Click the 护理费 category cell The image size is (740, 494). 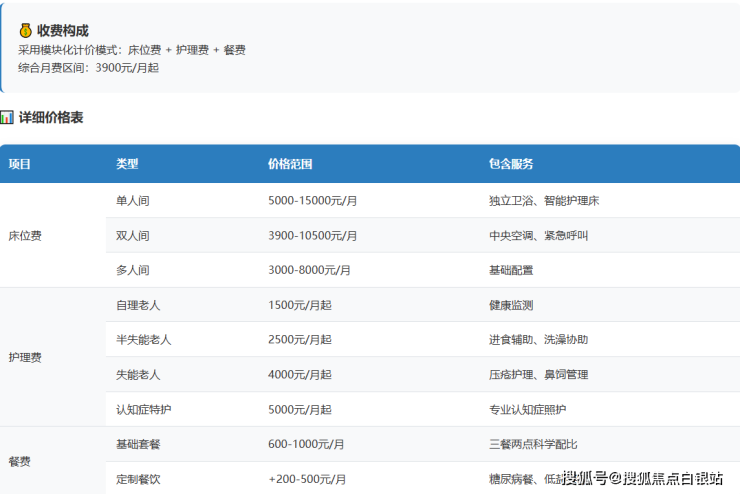point(25,357)
